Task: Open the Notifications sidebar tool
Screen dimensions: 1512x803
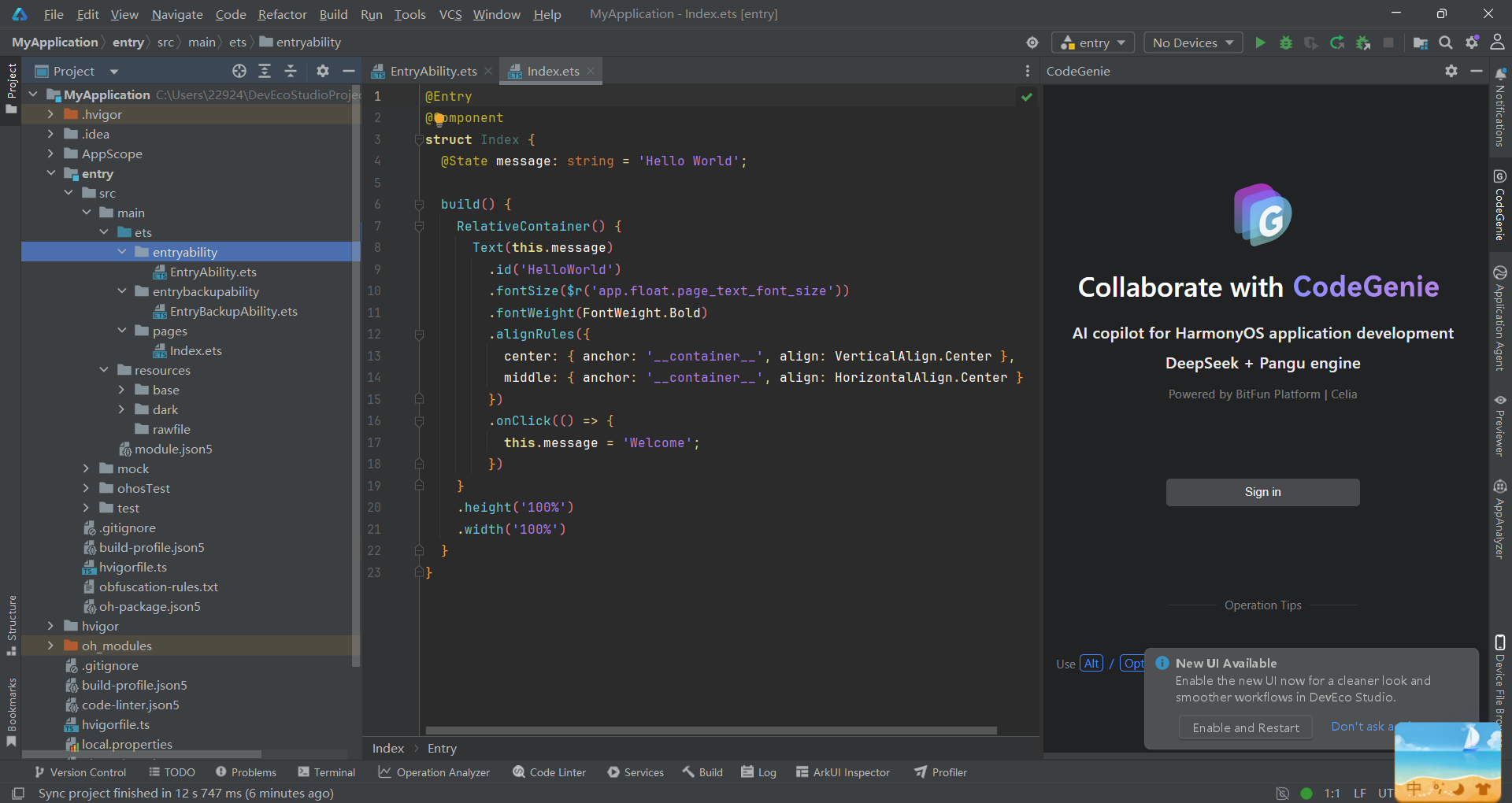Action: pos(1500,108)
